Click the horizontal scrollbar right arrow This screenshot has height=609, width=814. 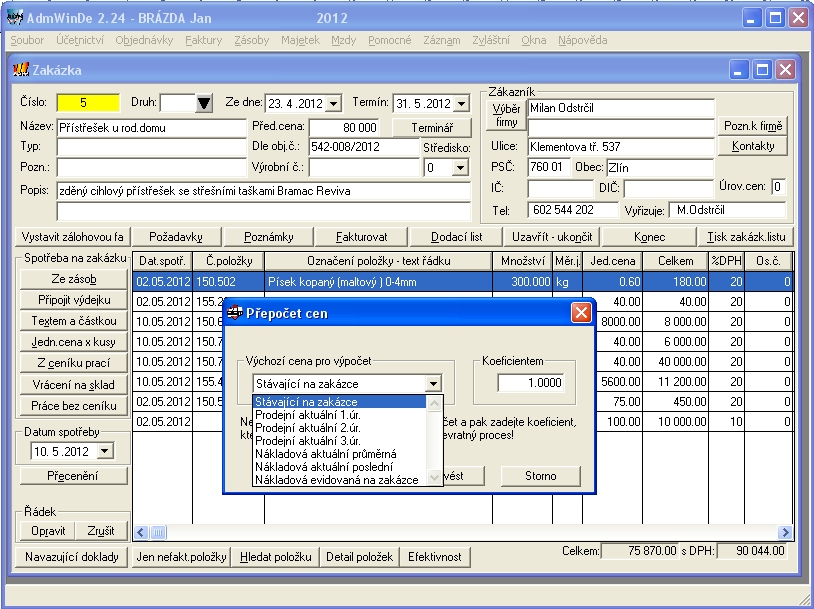point(785,532)
